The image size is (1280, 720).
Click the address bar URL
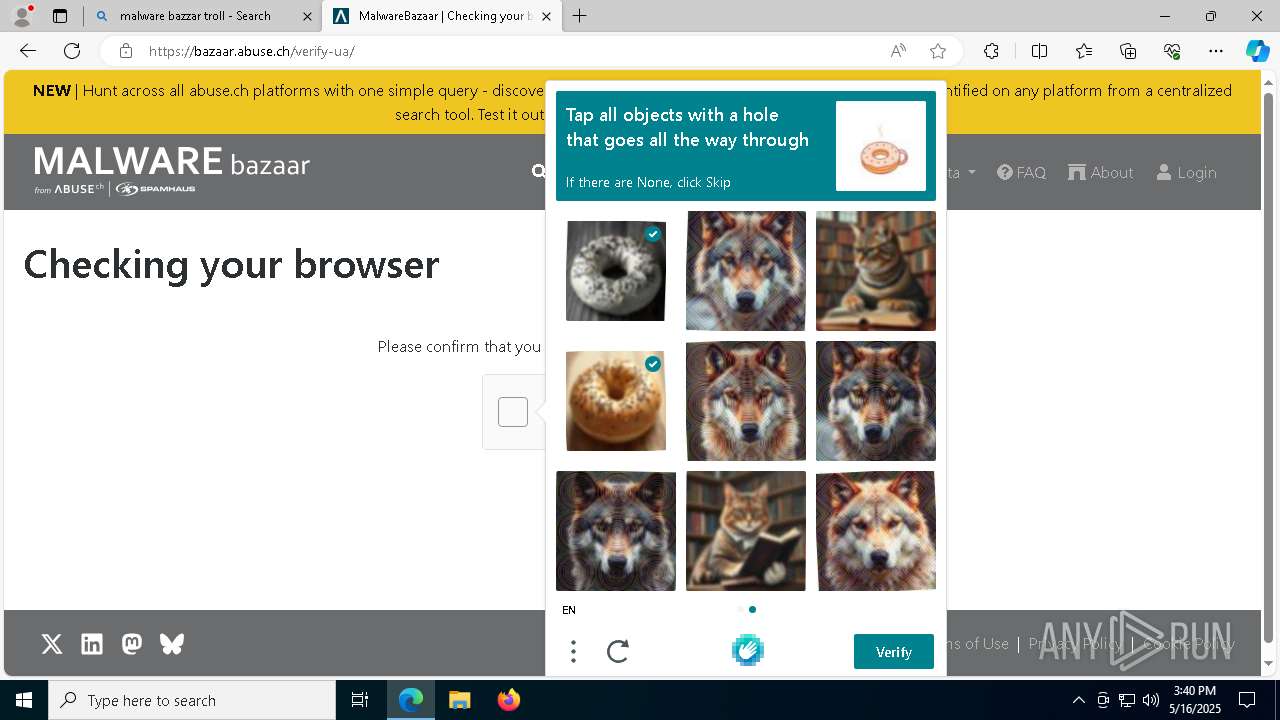pos(252,51)
